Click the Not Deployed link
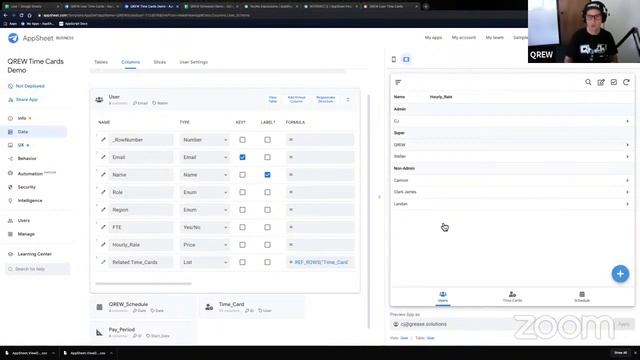Viewport: 640px width, 360px height. tap(30, 86)
